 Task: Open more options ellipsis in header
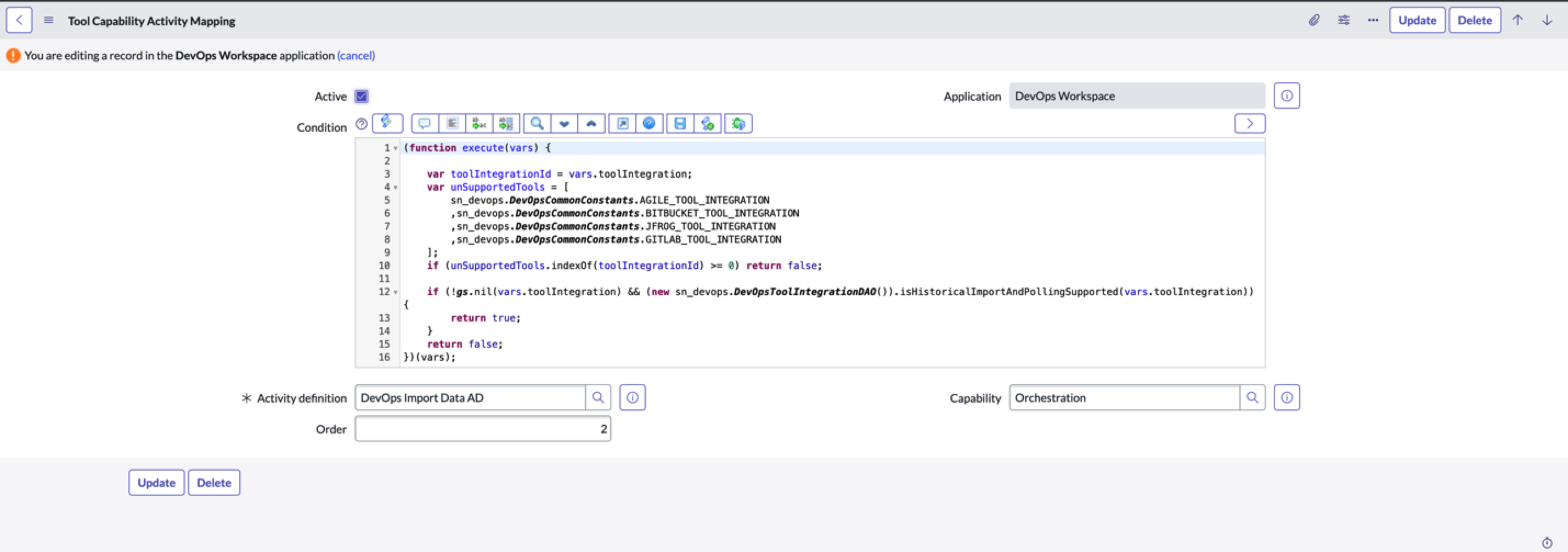[x=1373, y=20]
